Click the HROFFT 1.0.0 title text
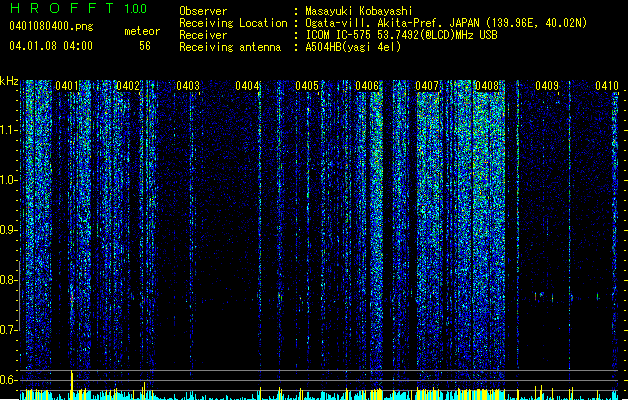The width and height of the screenshot is (629, 400). click(78, 8)
